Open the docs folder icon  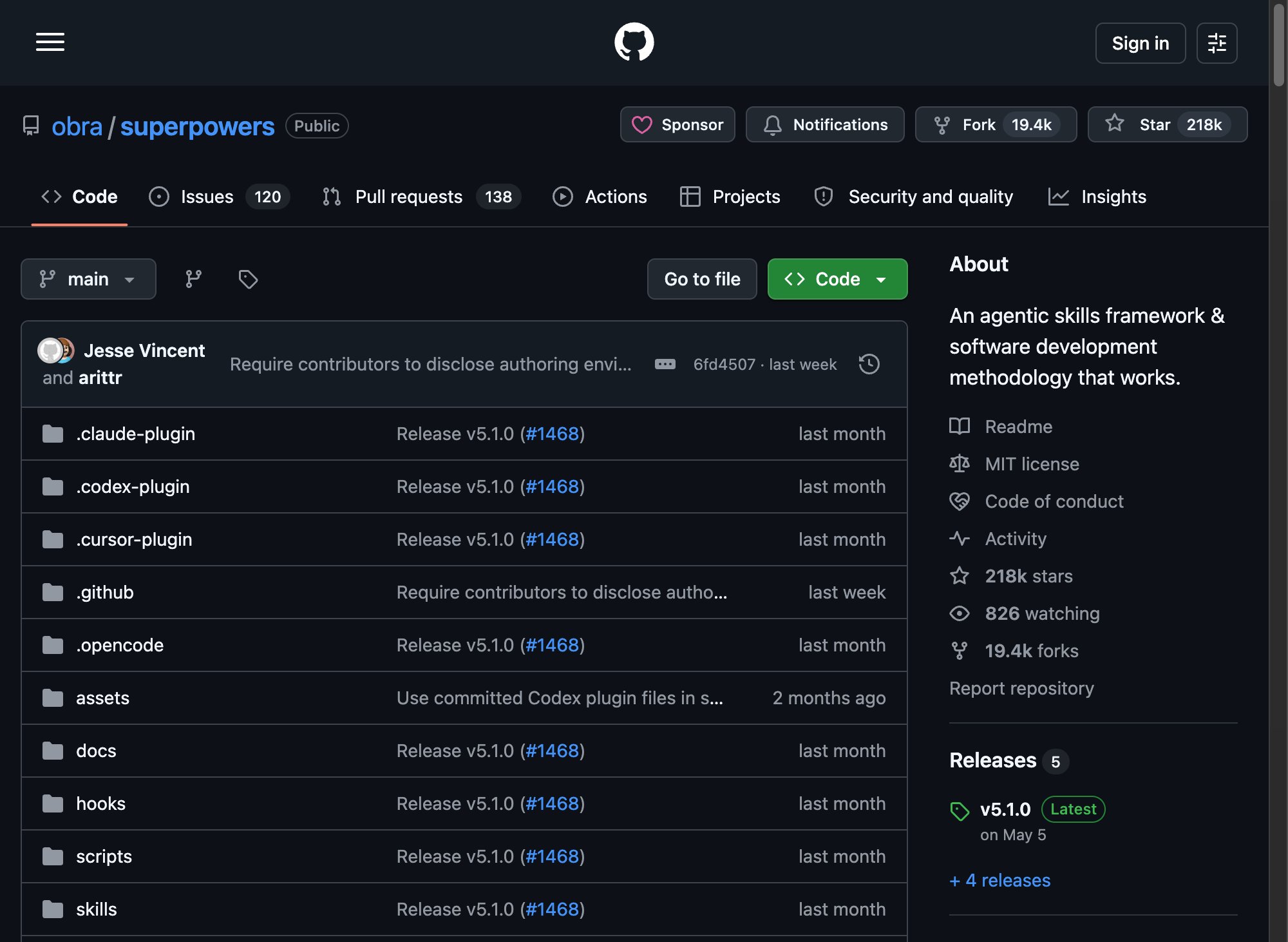click(53, 751)
